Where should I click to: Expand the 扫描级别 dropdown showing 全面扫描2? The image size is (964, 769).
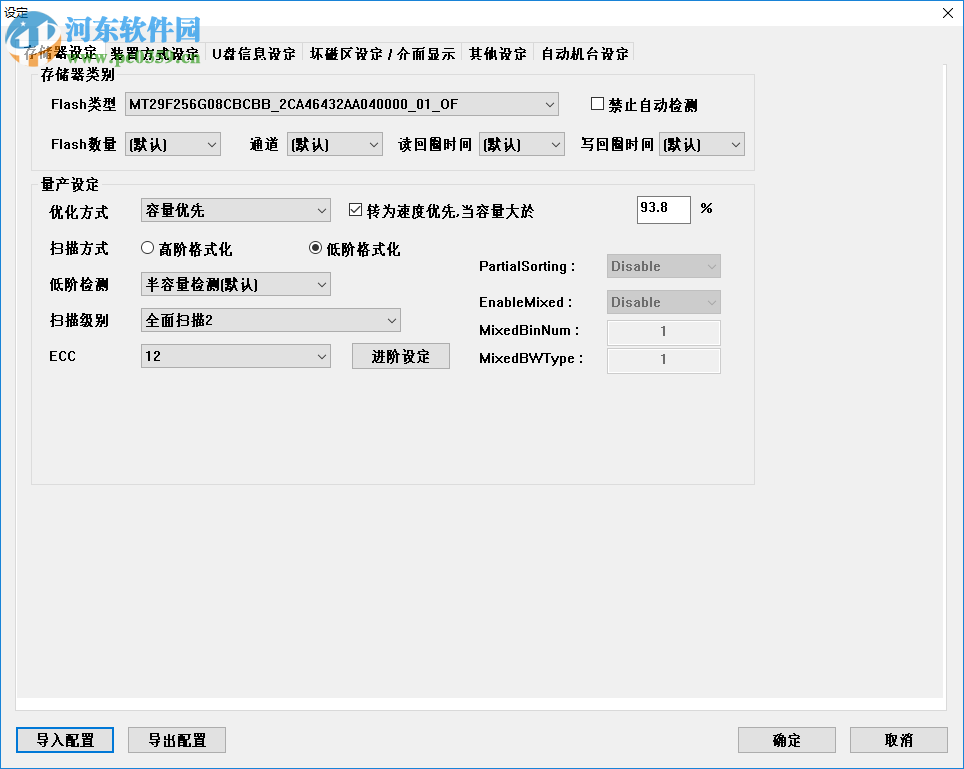[392, 319]
